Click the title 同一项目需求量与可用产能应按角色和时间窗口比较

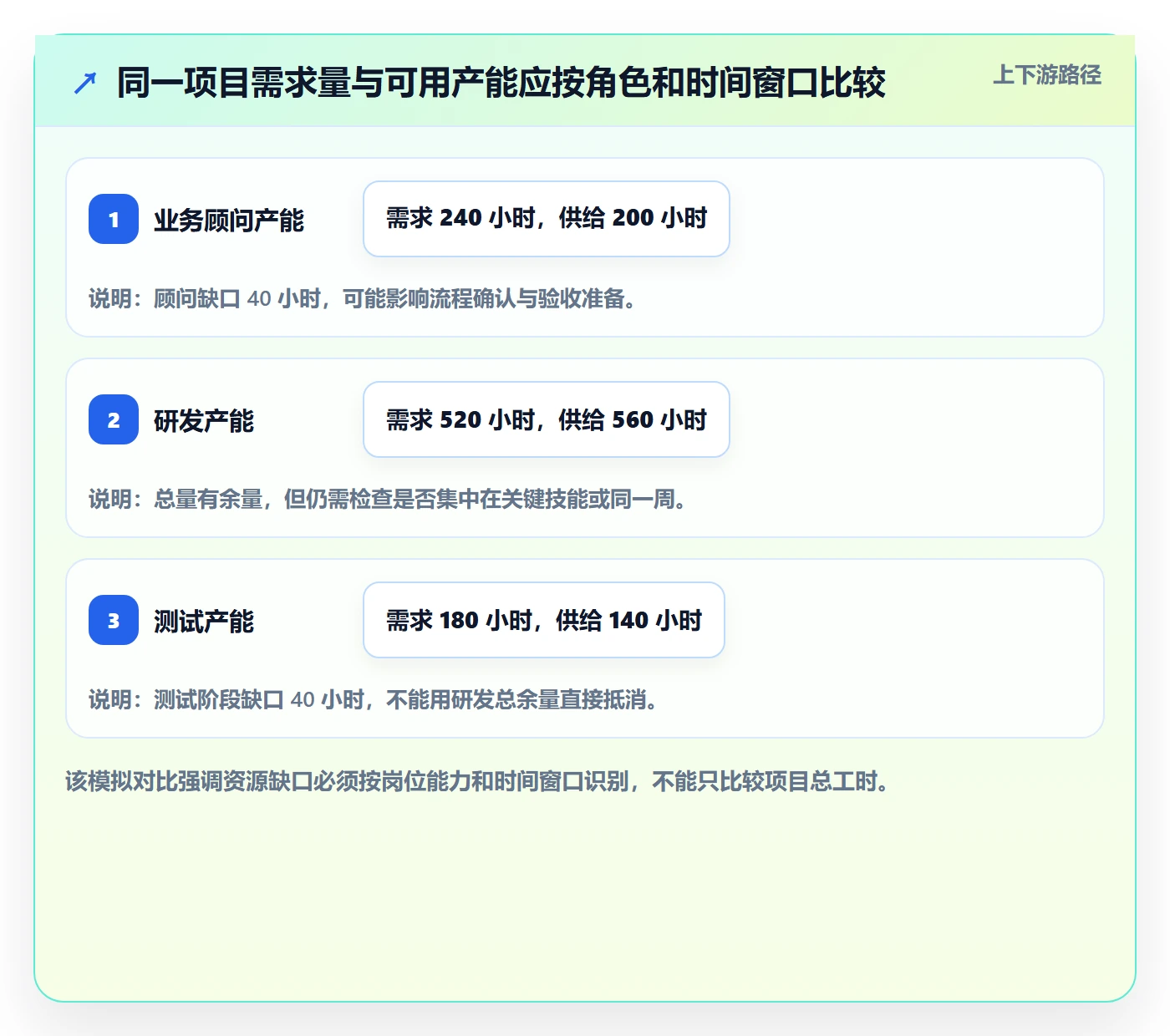(x=501, y=84)
